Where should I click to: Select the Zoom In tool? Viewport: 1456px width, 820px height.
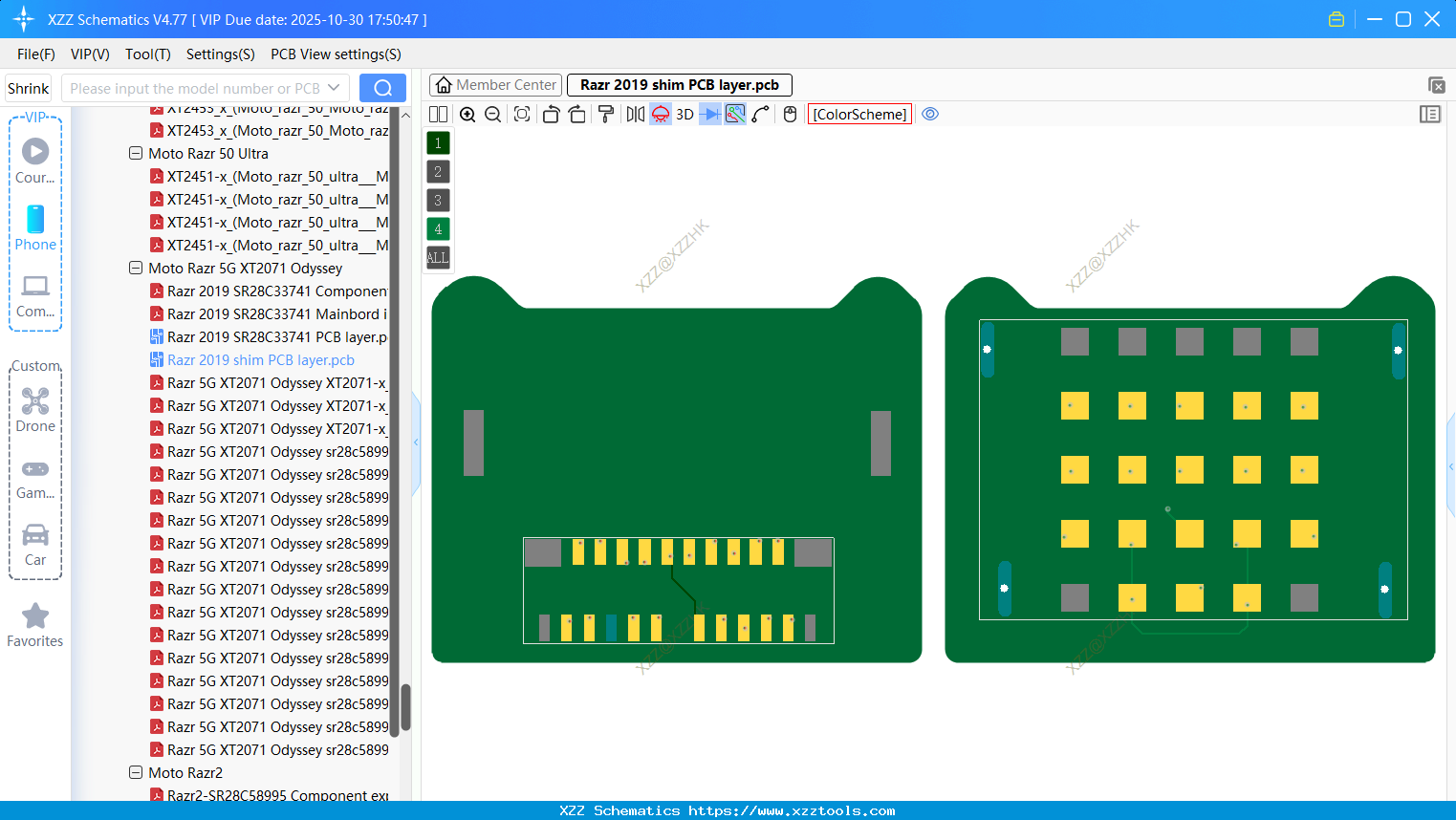(x=467, y=114)
